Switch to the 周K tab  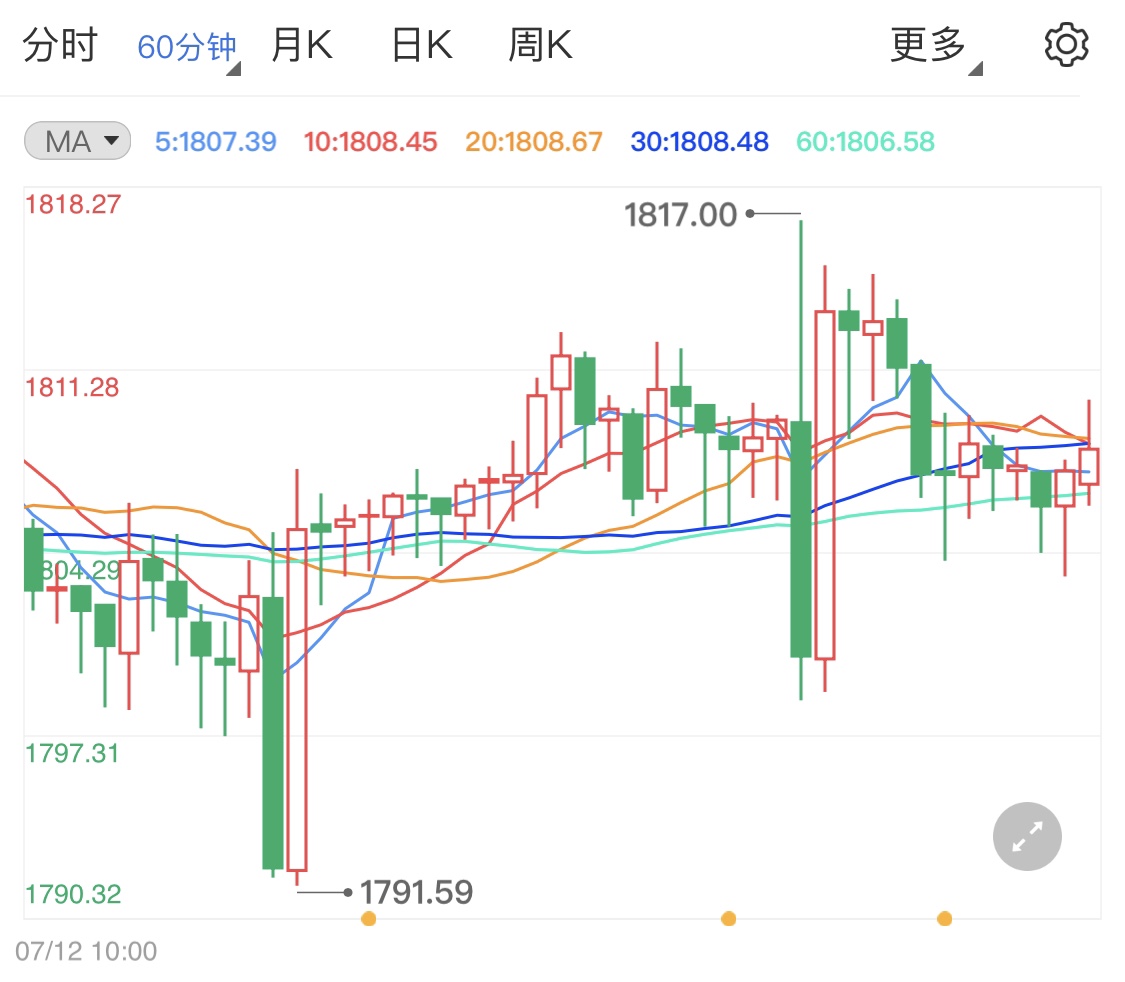[x=540, y=45]
